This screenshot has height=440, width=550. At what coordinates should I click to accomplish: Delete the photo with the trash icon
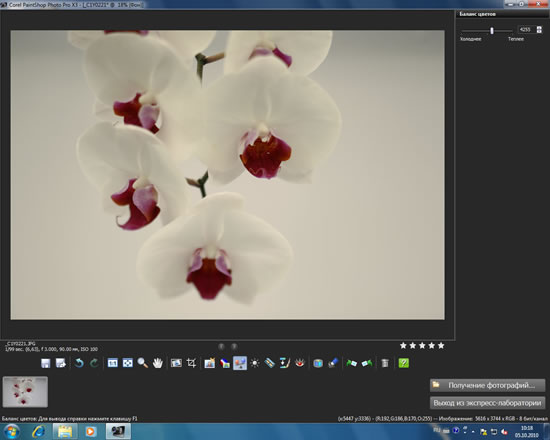coord(385,363)
